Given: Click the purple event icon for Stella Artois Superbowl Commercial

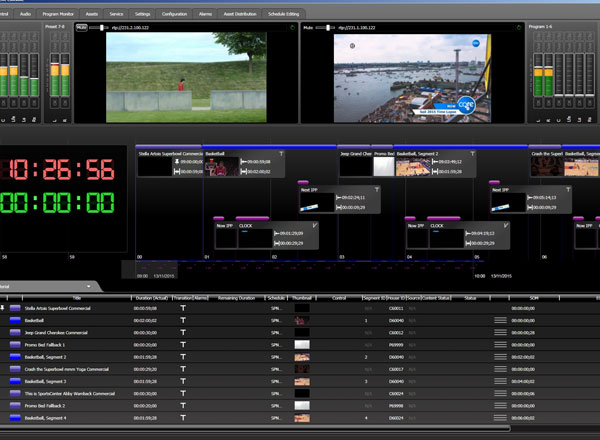Looking at the screenshot, I should tap(15, 308).
